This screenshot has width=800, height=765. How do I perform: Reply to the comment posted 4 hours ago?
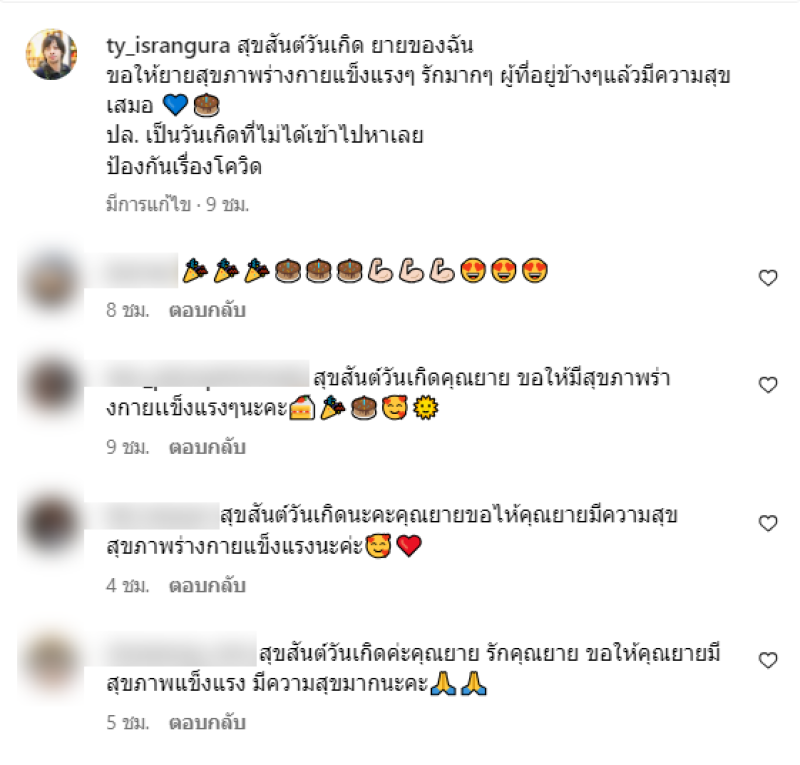point(207,586)
